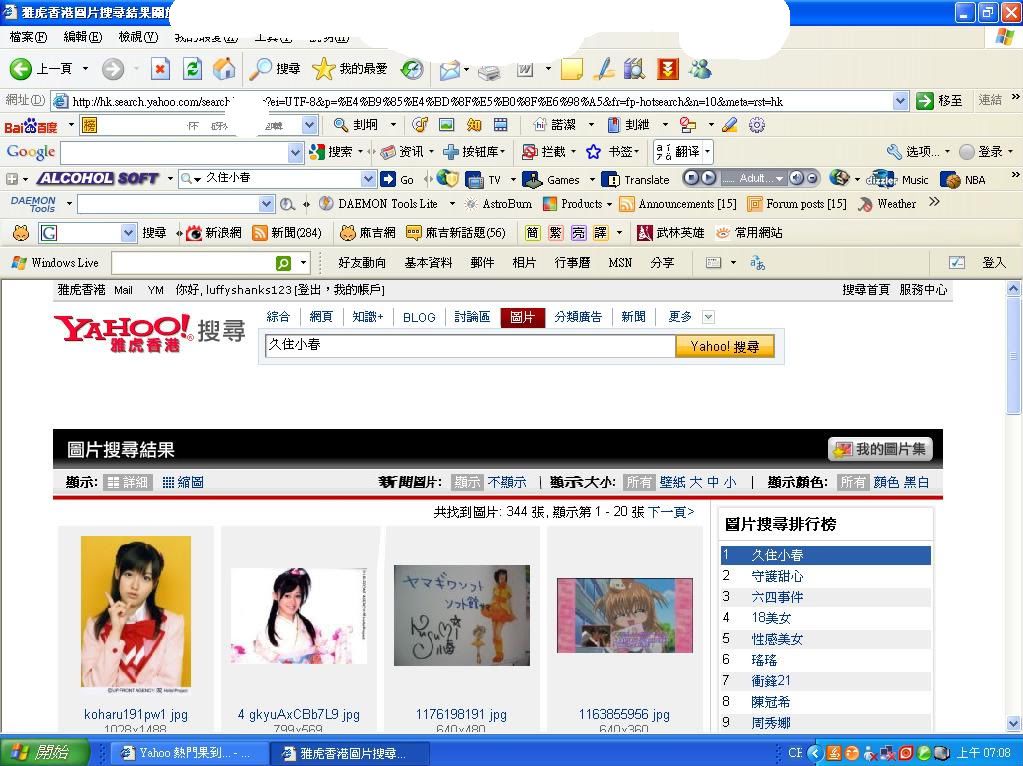Switch to 知識+ search tab
Viewport: 1023px width, 766px height.
pyautogui.click(x=368, y=317)
